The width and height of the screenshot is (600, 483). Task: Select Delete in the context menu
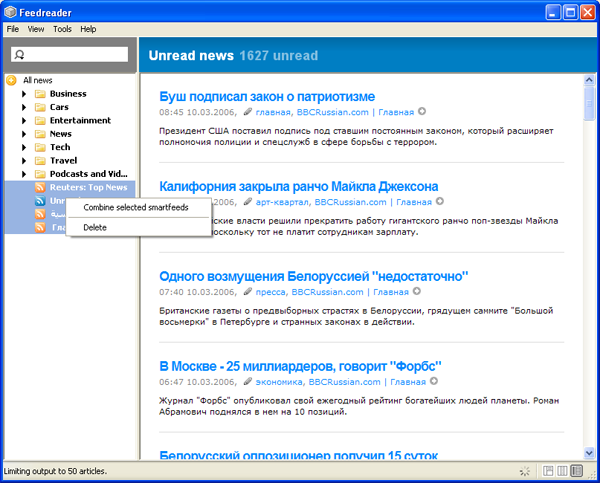tap(95, 227)
